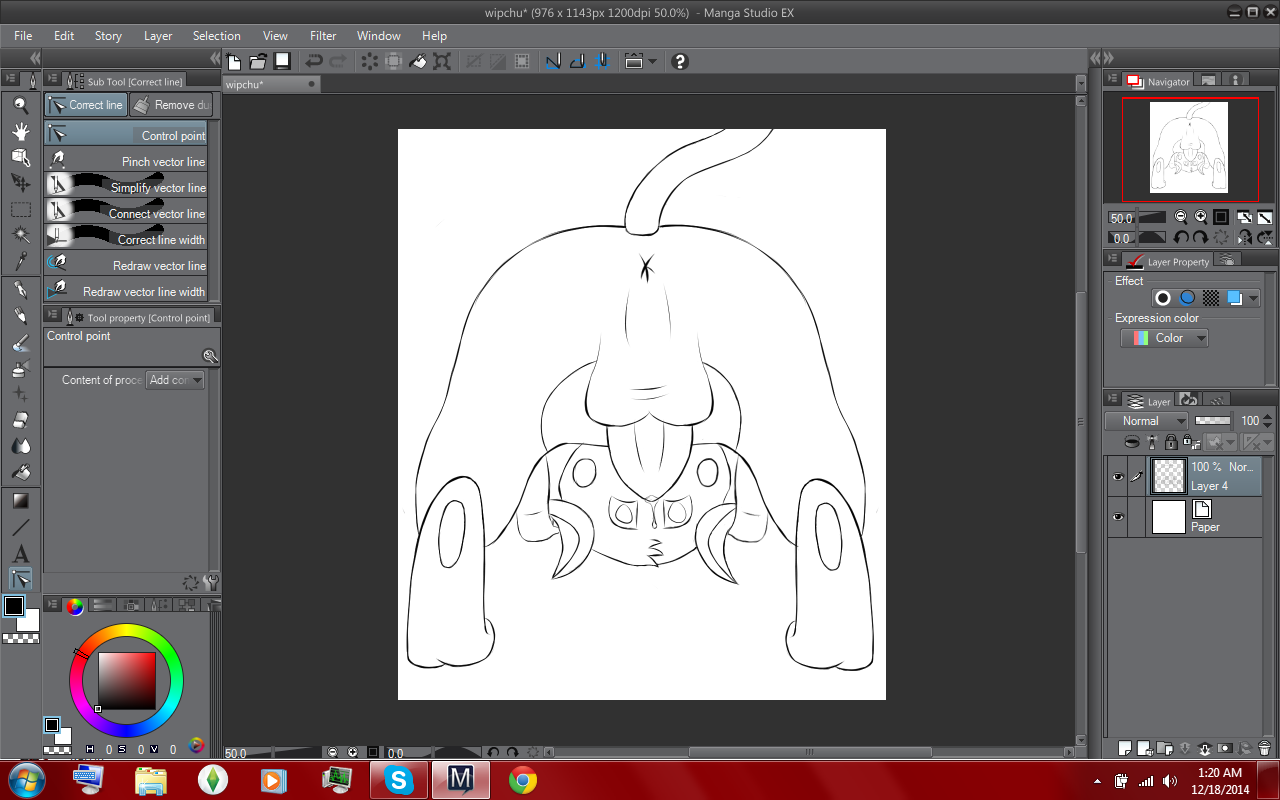Open the Help question mark icon
The height and width of the screenshot is (800, 1280).
(x=680, y=61)
